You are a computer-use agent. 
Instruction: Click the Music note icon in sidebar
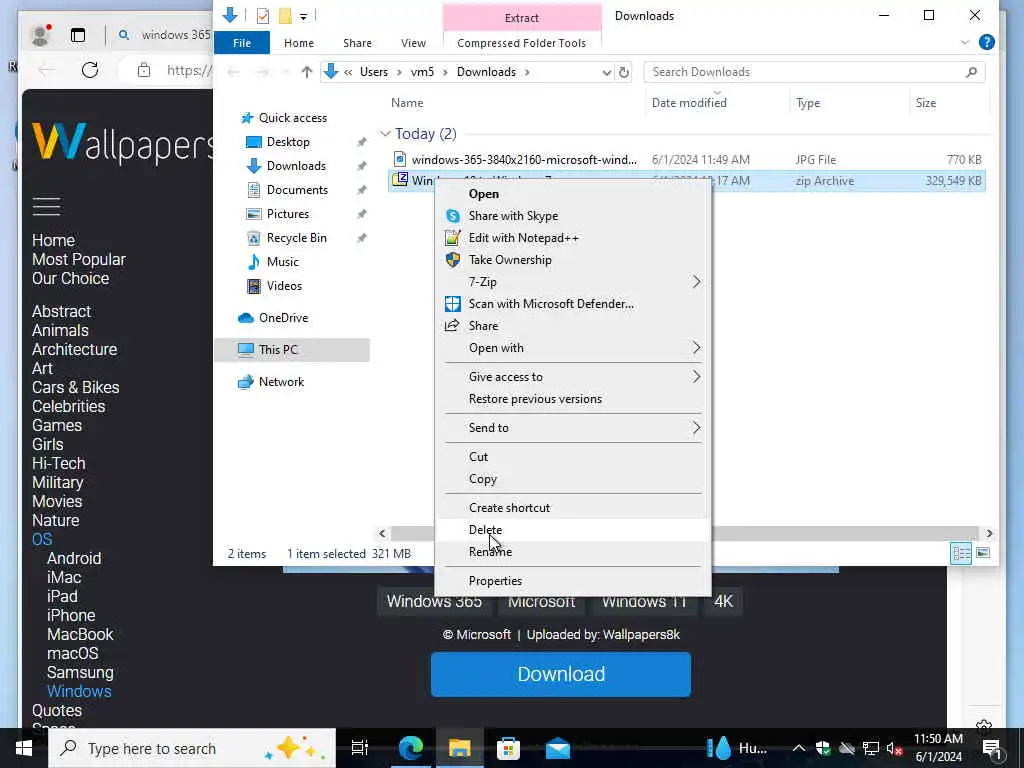254,262
